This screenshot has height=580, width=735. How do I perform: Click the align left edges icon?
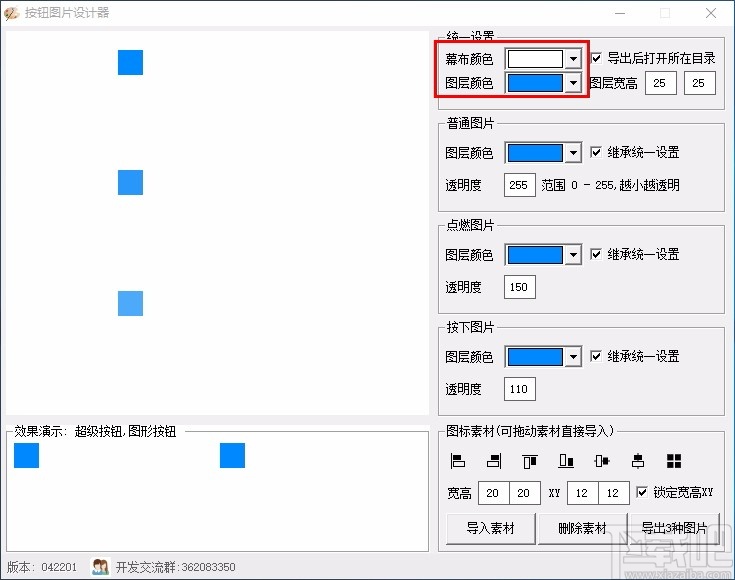click(457, 461)
